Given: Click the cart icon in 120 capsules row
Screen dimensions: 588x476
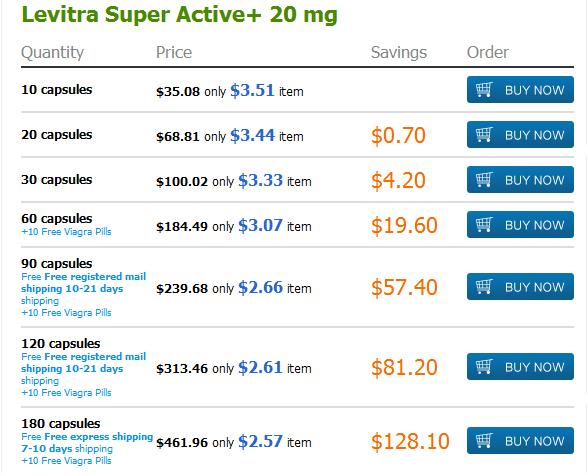Looking at the screenshot, I should (484, 366).
